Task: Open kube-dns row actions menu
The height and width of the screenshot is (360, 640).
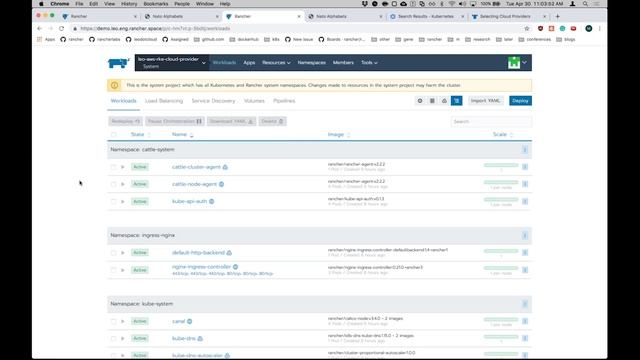Action: click(525, 338)
